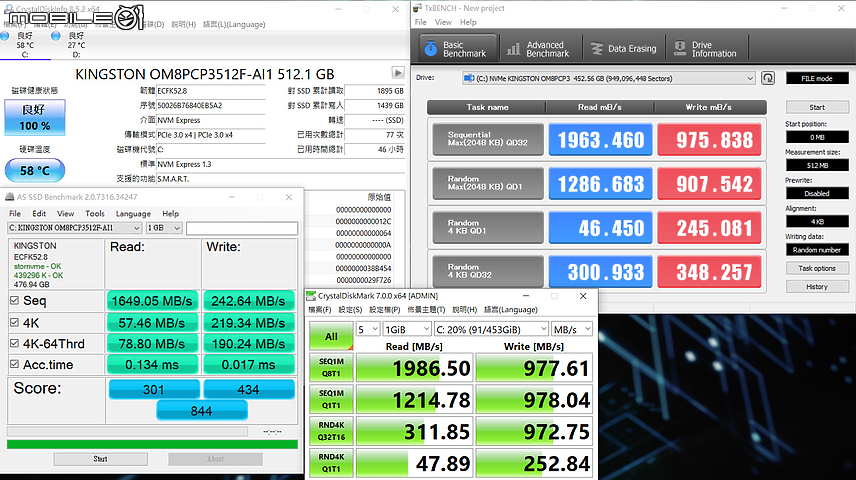
Task: Click the 1986.50 SEQ1M read value
Action: point(414,368)
